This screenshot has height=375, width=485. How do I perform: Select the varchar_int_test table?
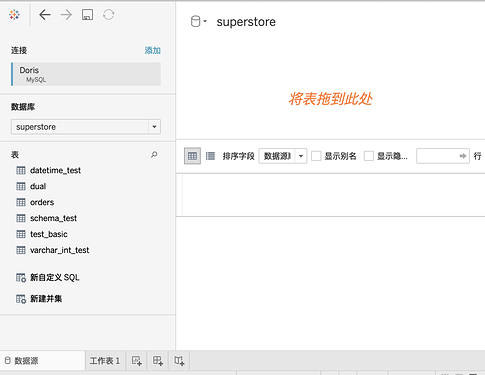[59, 250]
